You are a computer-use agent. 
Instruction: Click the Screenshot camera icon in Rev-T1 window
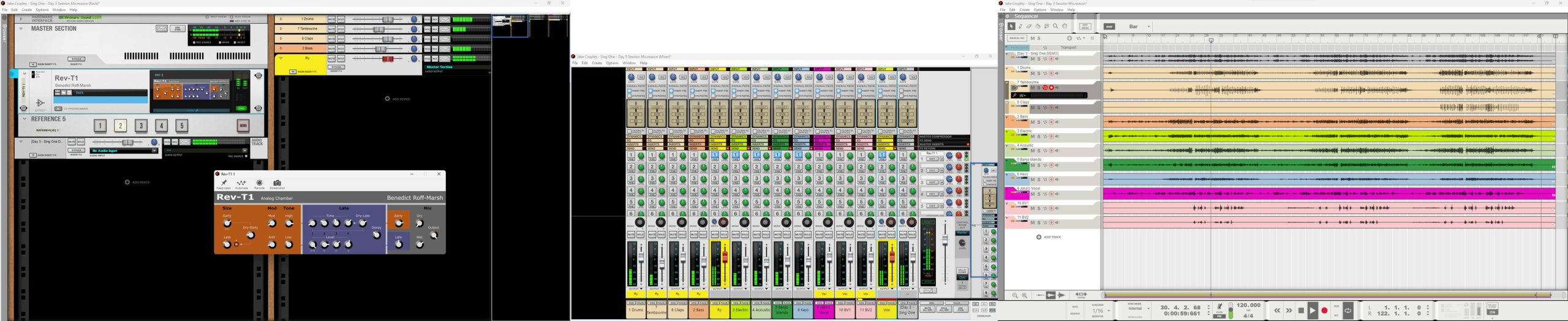tap(277, 183)
